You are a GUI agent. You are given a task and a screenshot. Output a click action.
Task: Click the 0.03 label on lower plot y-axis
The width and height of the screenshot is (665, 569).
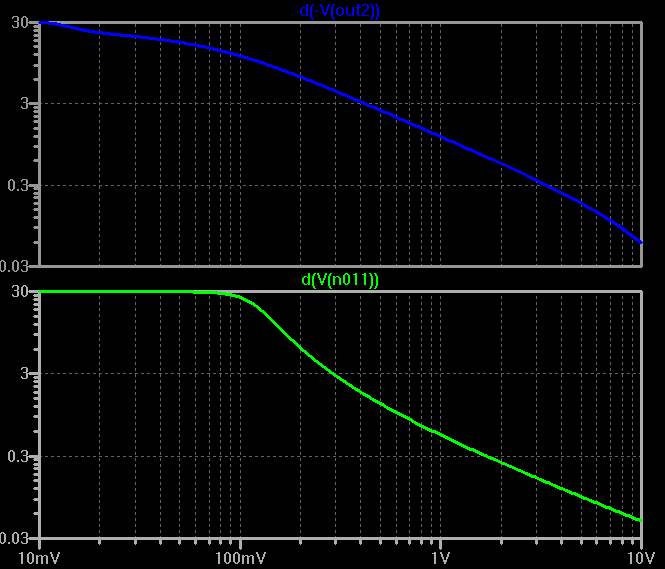click(x=14, y=538)
